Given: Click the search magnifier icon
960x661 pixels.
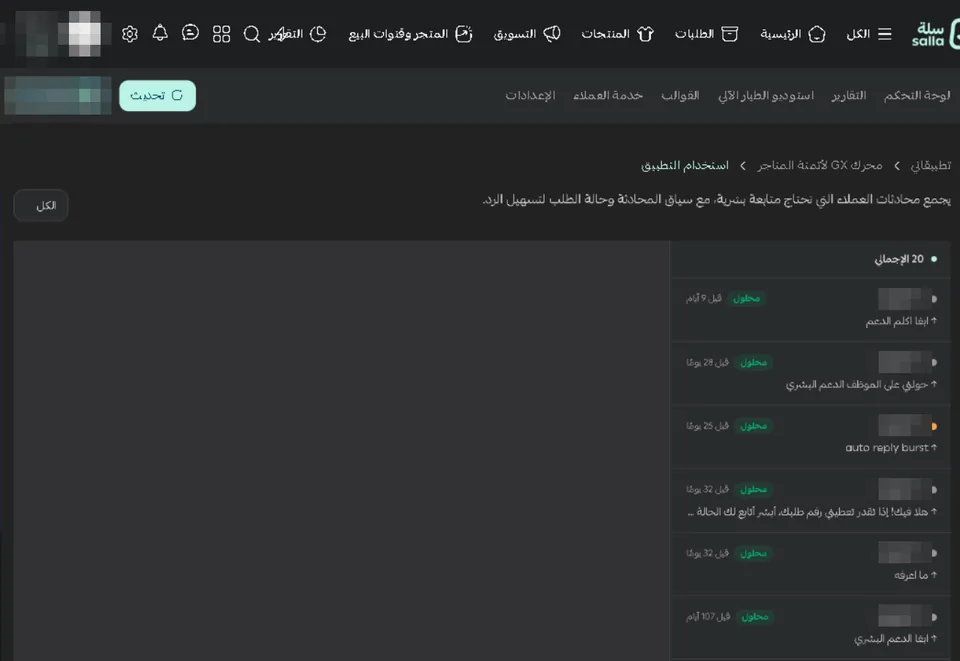Looking at the screenshot, I should [252, 34].
